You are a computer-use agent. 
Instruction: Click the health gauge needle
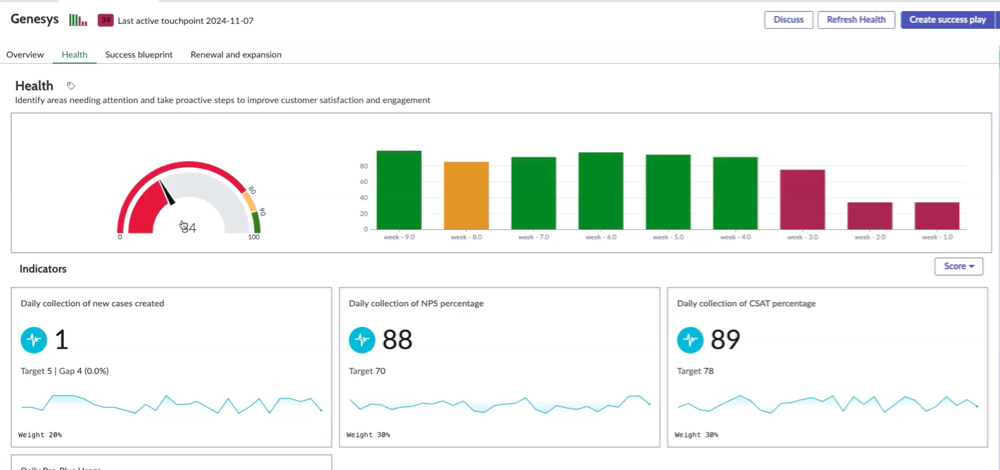point(166,193)
